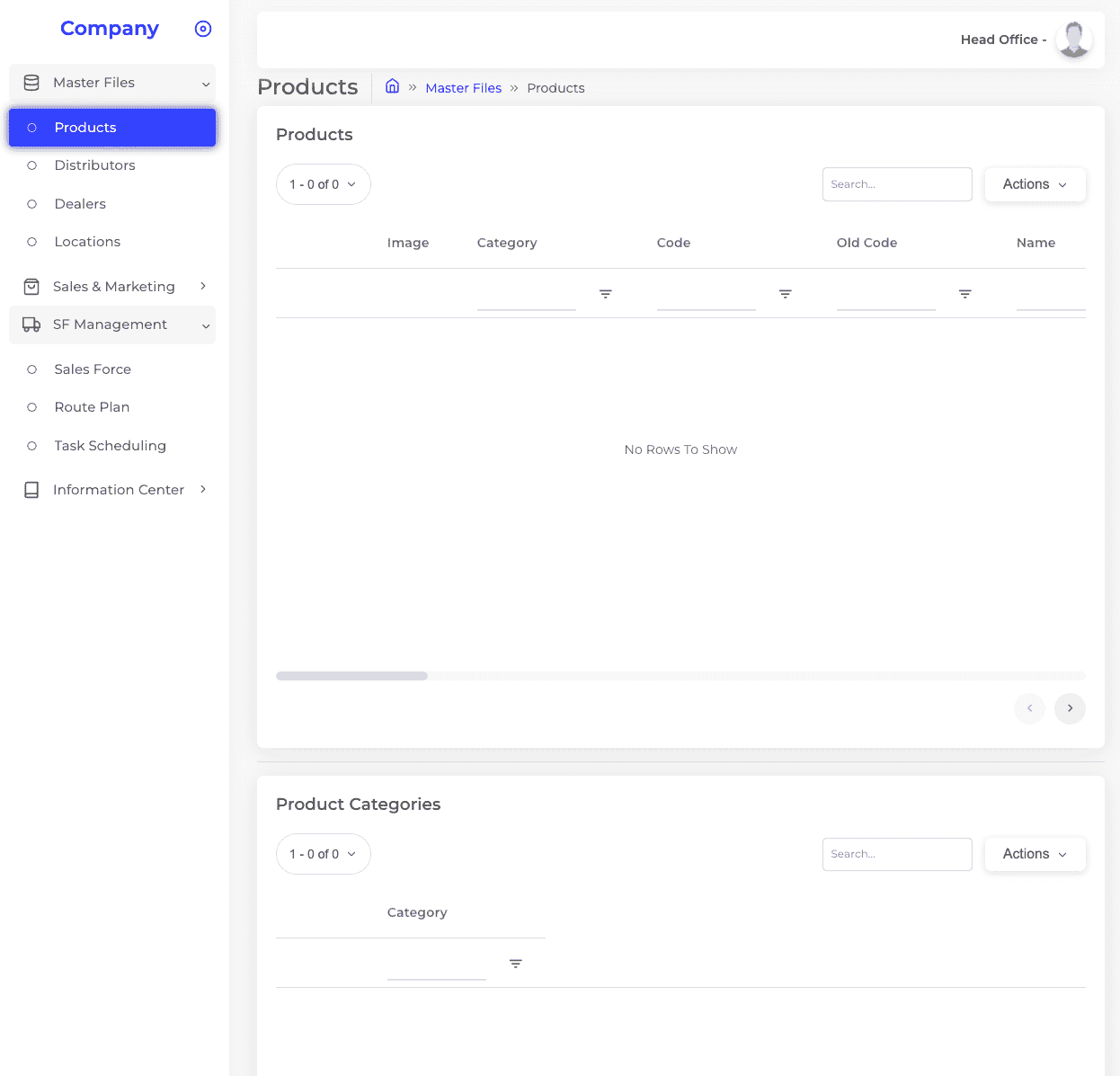Open Products page size dropdown
The height and width of the screenshot is (1076, 1120).
[323, 184]
